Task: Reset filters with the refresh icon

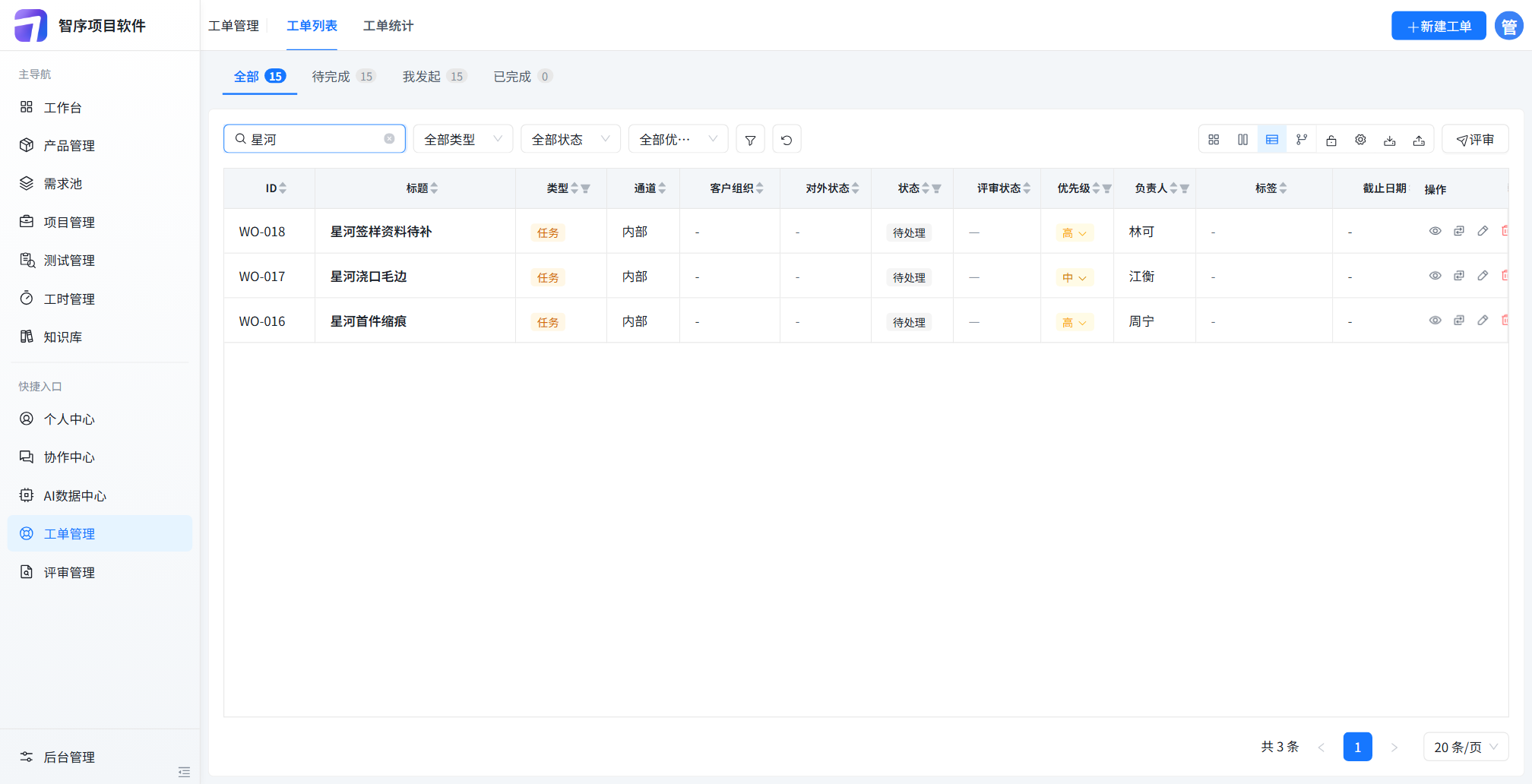Action: (787, 139)
